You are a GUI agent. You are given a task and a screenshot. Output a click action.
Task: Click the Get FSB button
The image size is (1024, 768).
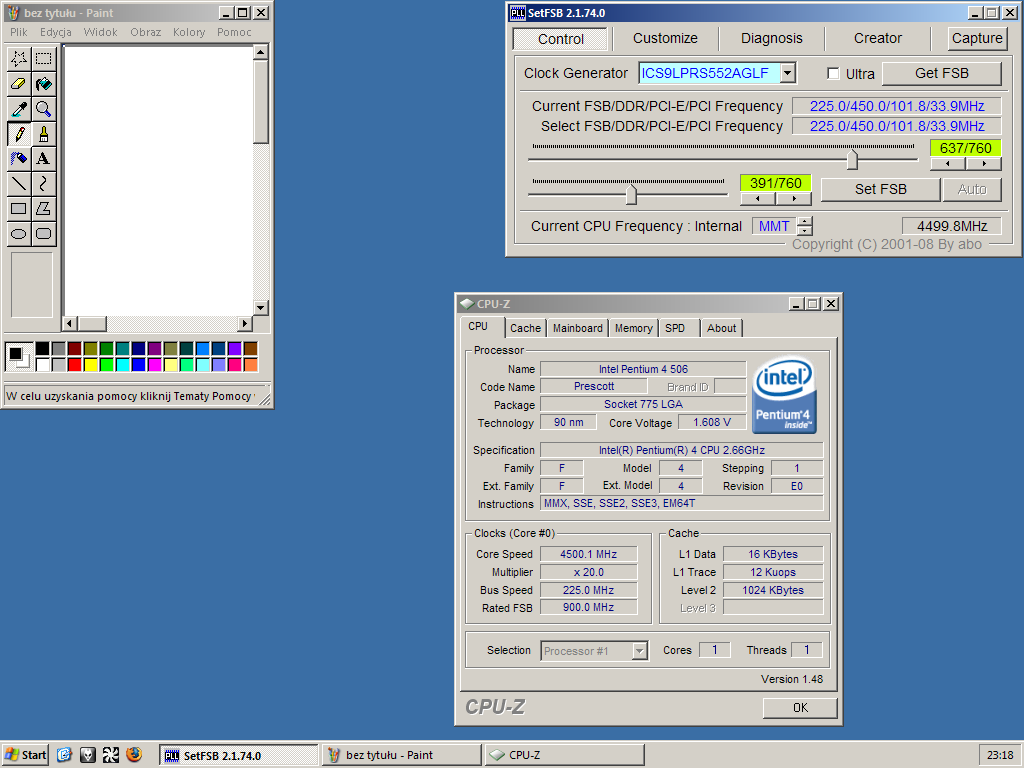click(x=942, y=73)
